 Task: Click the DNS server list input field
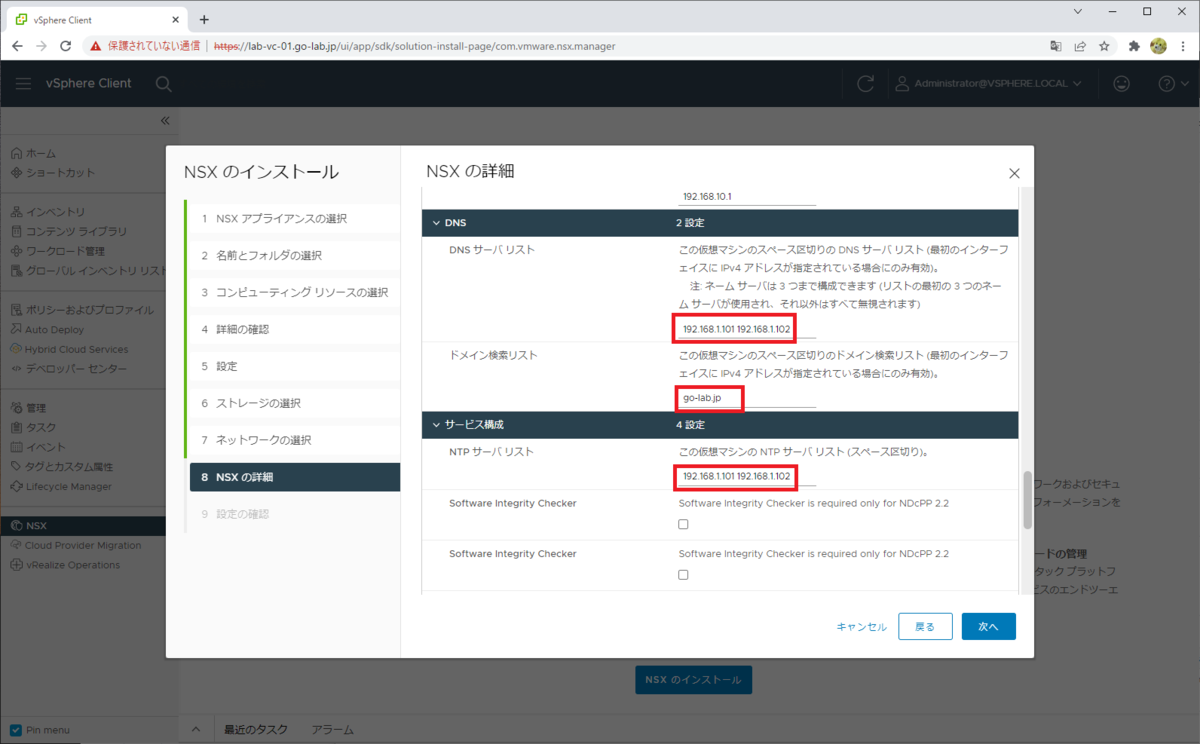747,330
